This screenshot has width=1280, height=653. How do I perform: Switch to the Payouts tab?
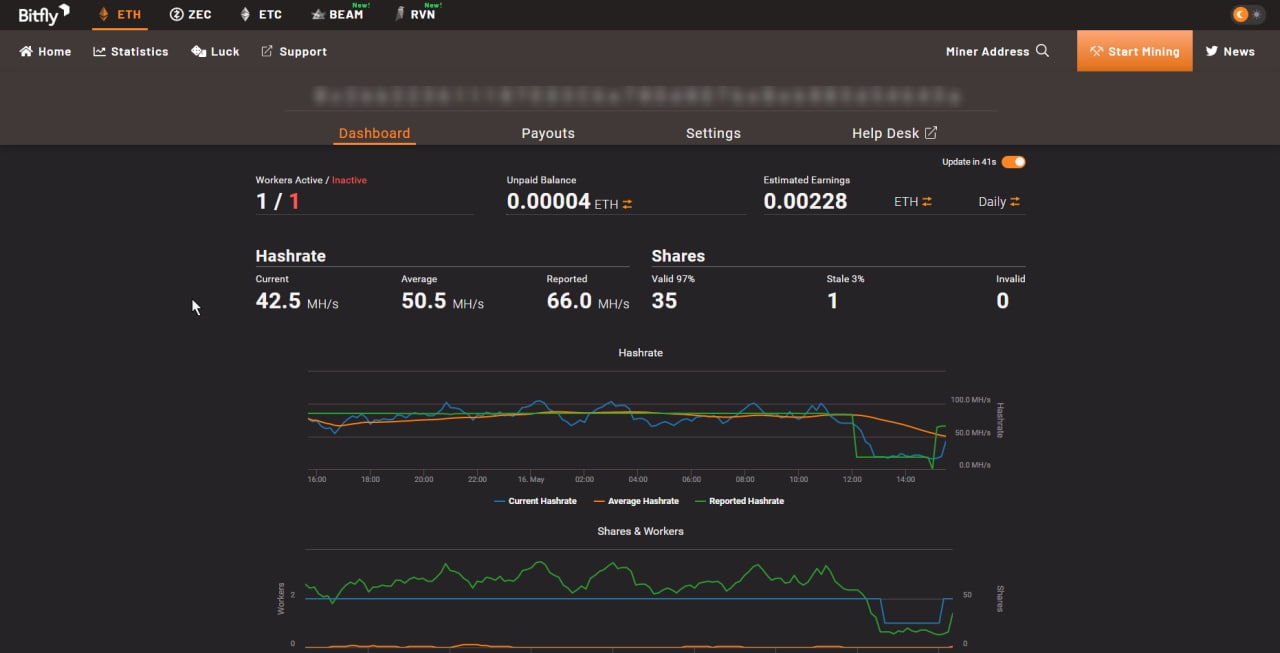[548, 133]
